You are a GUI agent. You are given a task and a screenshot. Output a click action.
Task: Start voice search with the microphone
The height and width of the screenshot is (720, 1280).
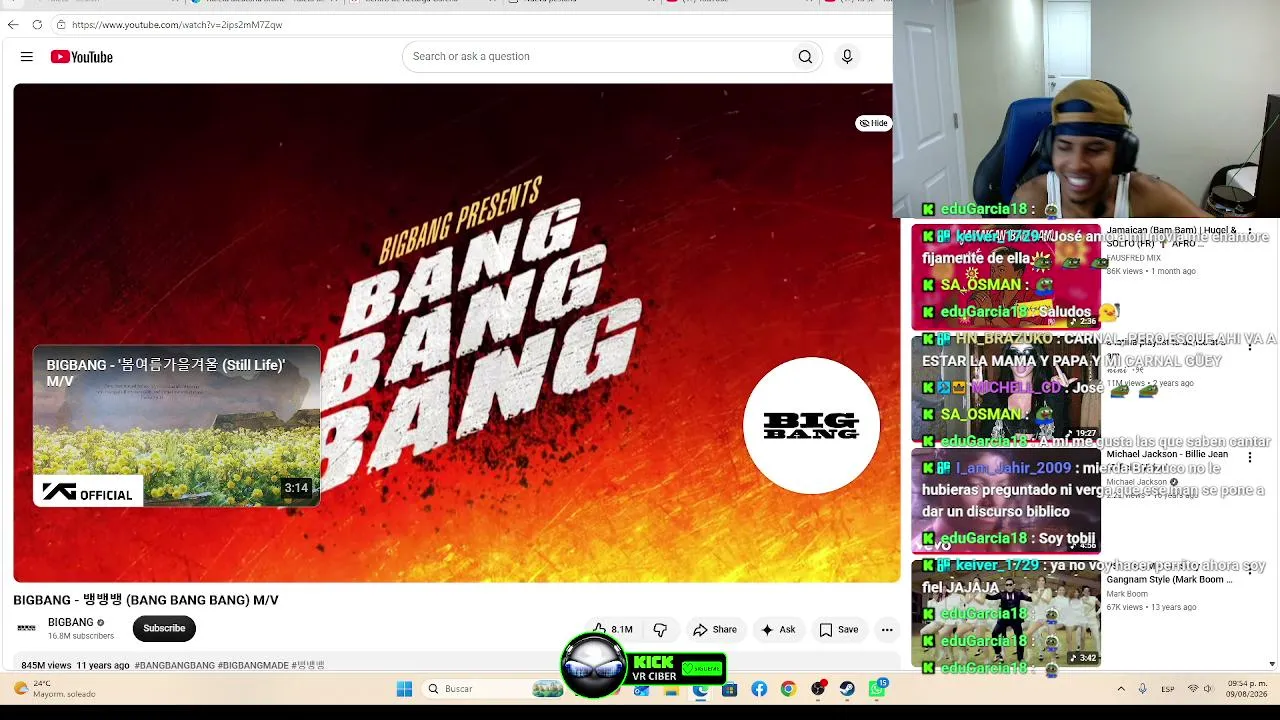847,57
